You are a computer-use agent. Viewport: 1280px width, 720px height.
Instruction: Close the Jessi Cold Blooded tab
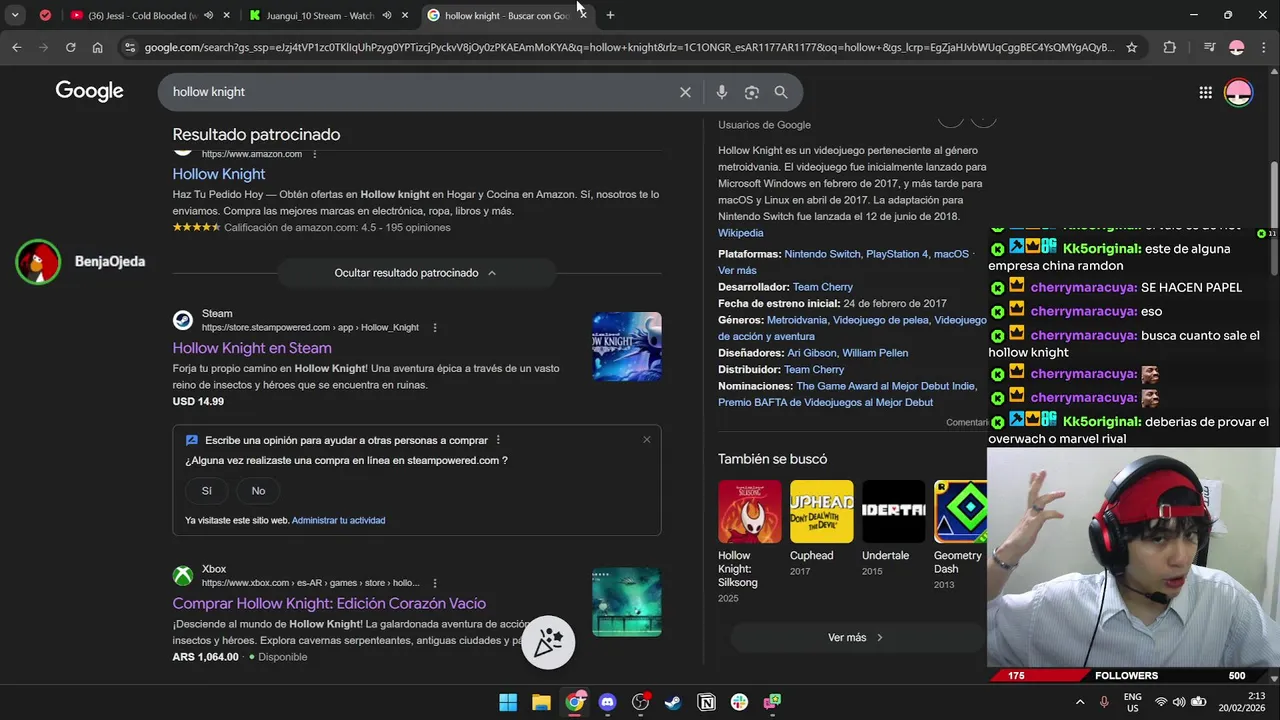(x=227, y=15)
